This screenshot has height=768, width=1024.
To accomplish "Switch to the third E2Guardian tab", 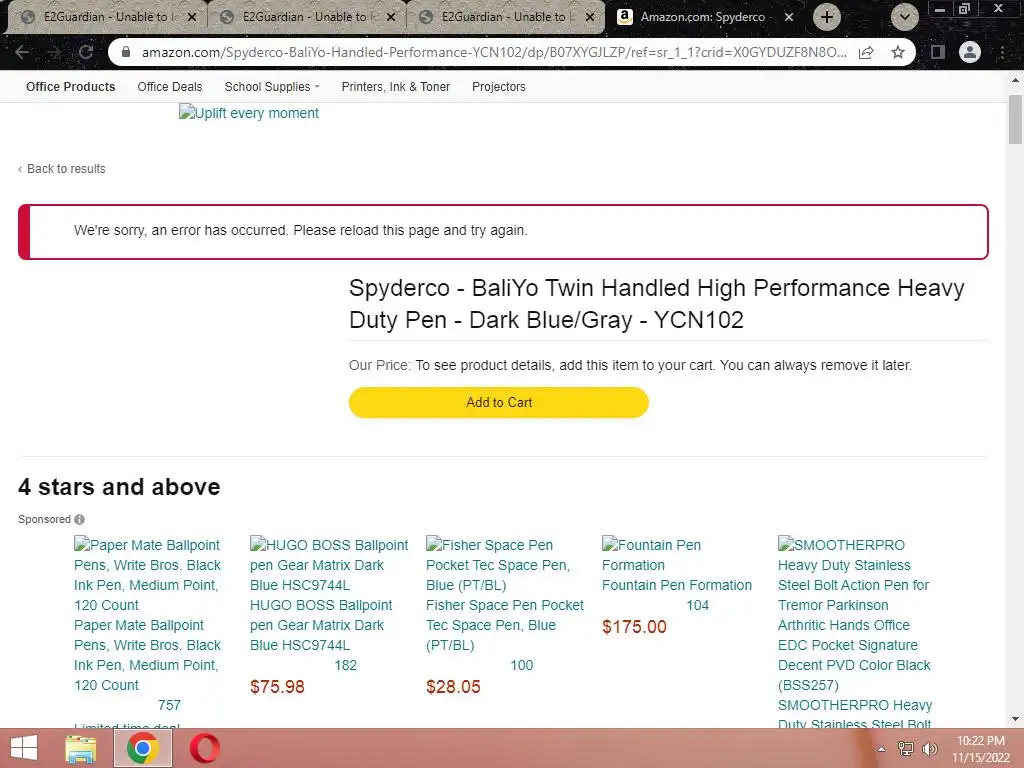I will 505,17.
